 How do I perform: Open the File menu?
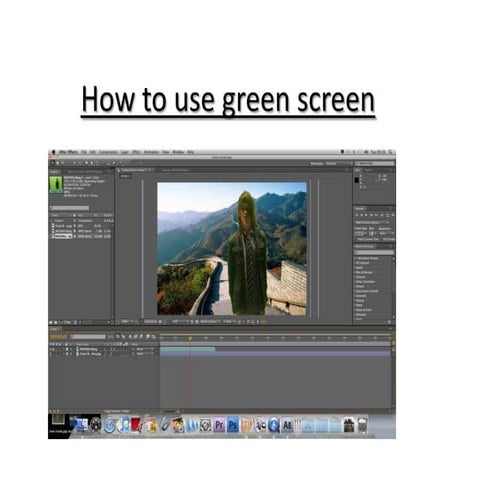[x=84, y=152]
